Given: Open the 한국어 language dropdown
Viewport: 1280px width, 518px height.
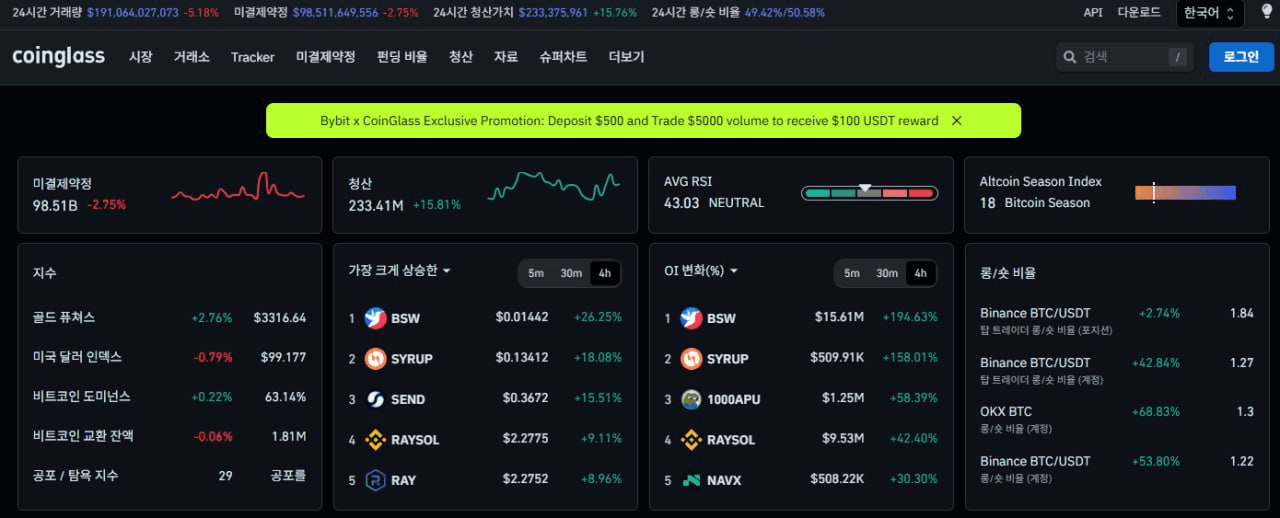Looking at the screenshot, I should point(1210,13).
